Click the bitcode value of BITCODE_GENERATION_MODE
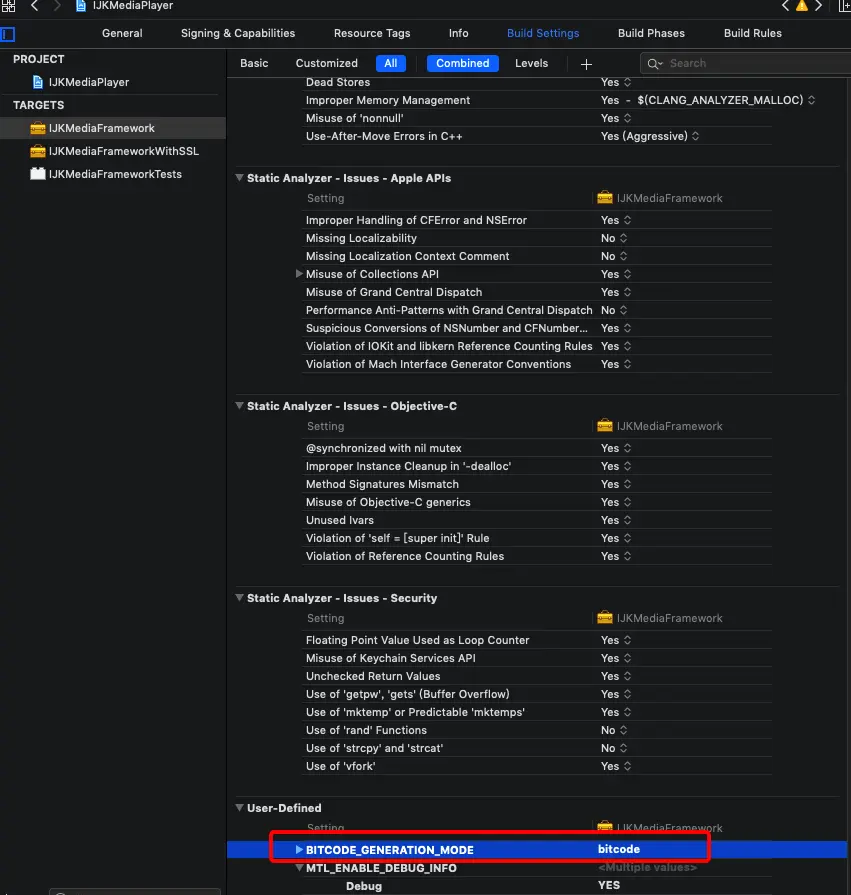 619,849
